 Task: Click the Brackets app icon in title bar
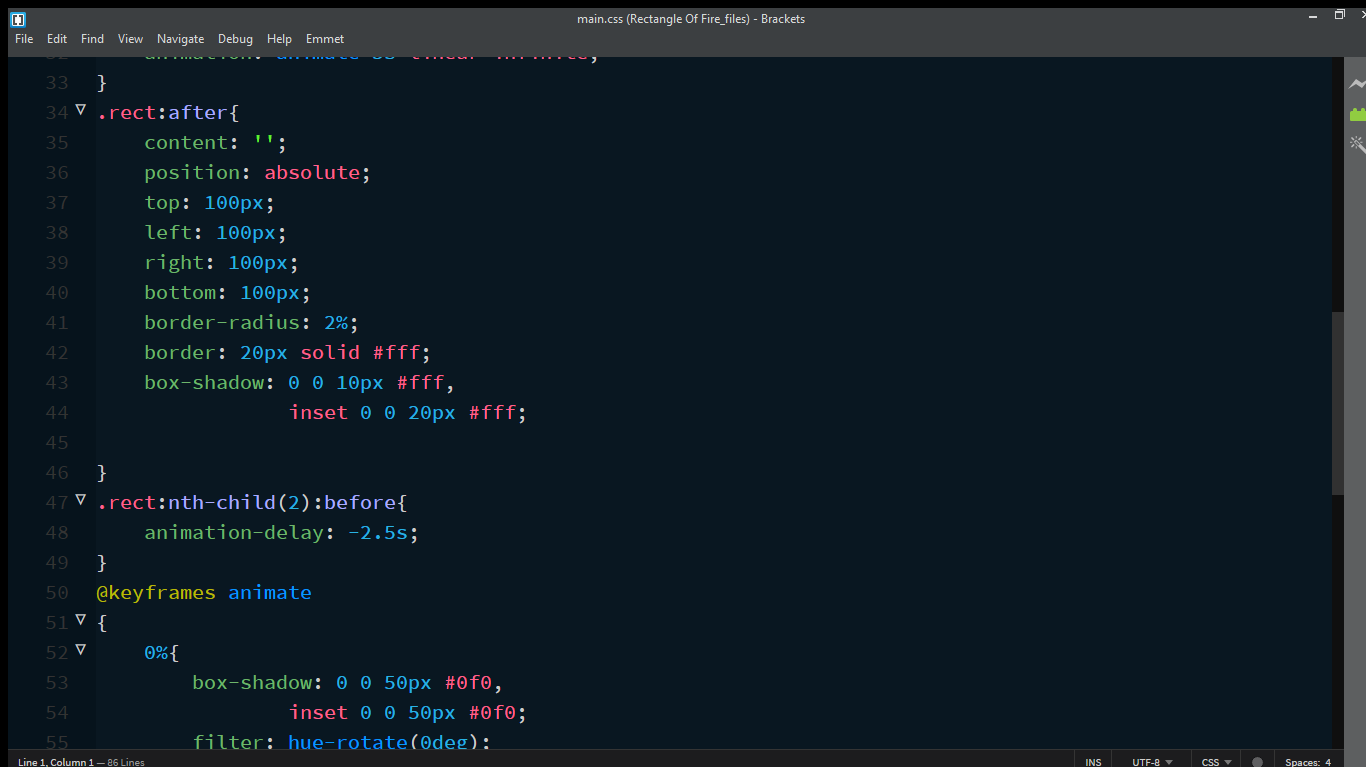(x=18, y=18)
